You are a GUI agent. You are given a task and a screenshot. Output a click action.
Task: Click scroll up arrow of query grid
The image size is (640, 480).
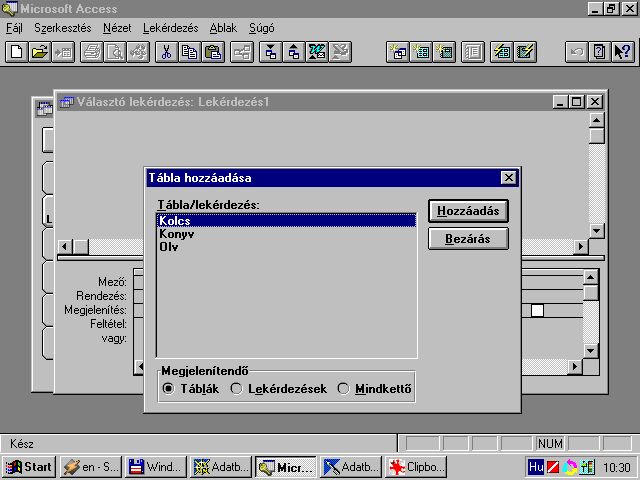pyautogui.click(x=591, y=278)
